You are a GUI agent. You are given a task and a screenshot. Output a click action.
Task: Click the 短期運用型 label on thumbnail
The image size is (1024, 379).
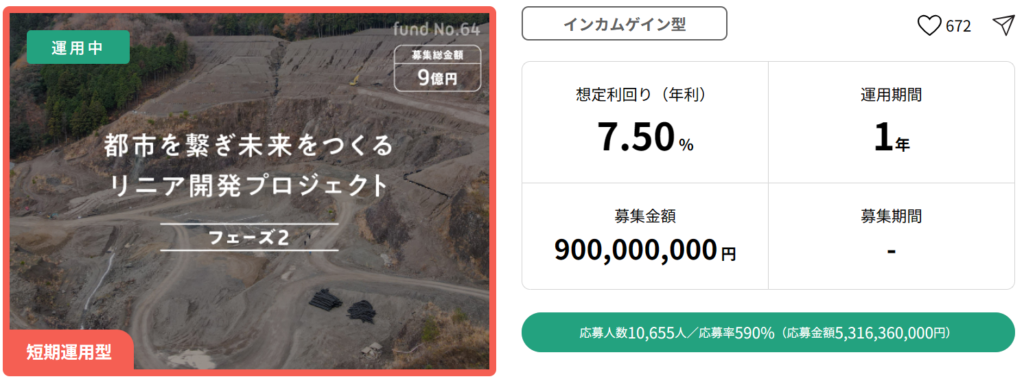click(69, 352)
